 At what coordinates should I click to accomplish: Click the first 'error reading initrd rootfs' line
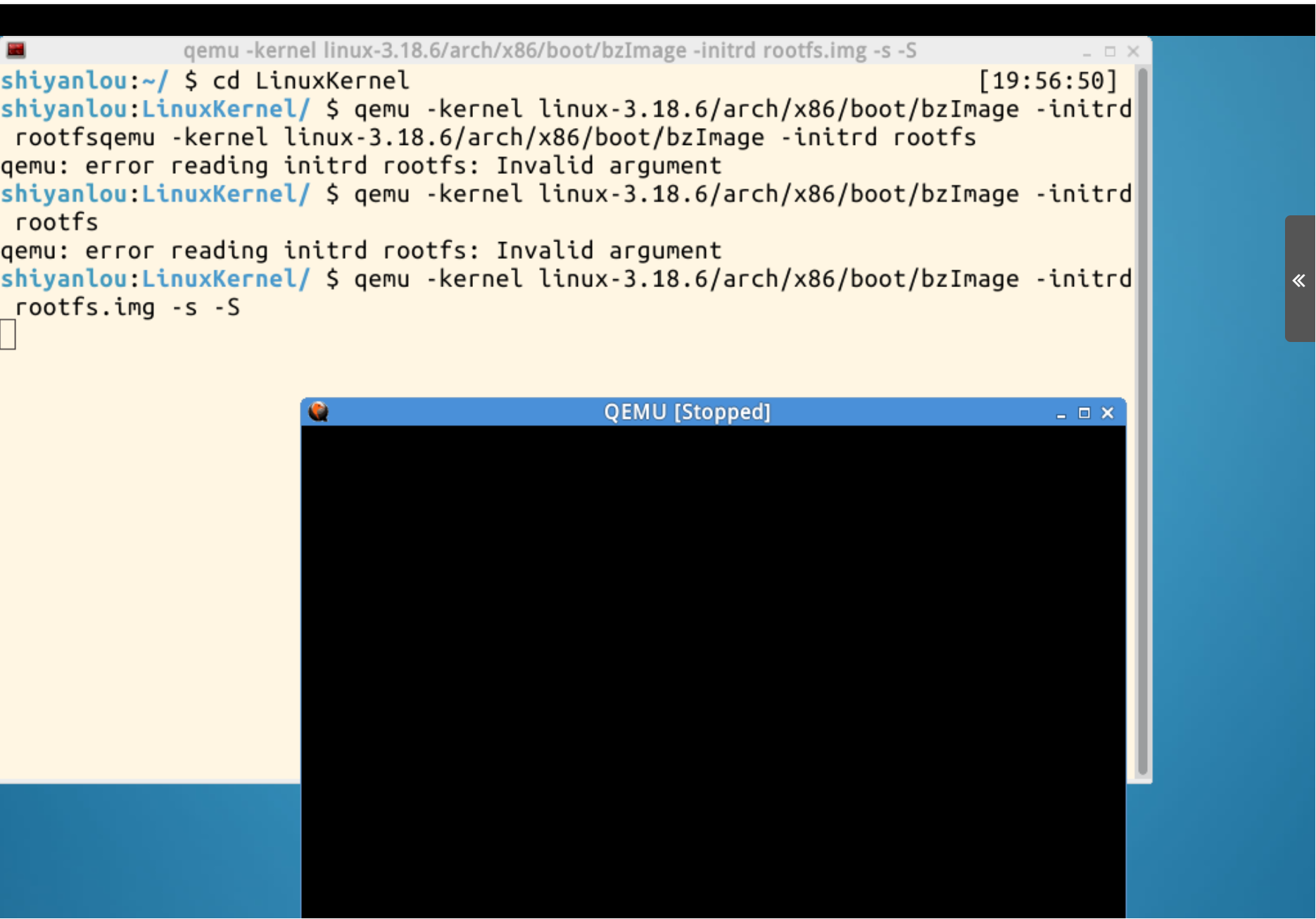(361, 166)
